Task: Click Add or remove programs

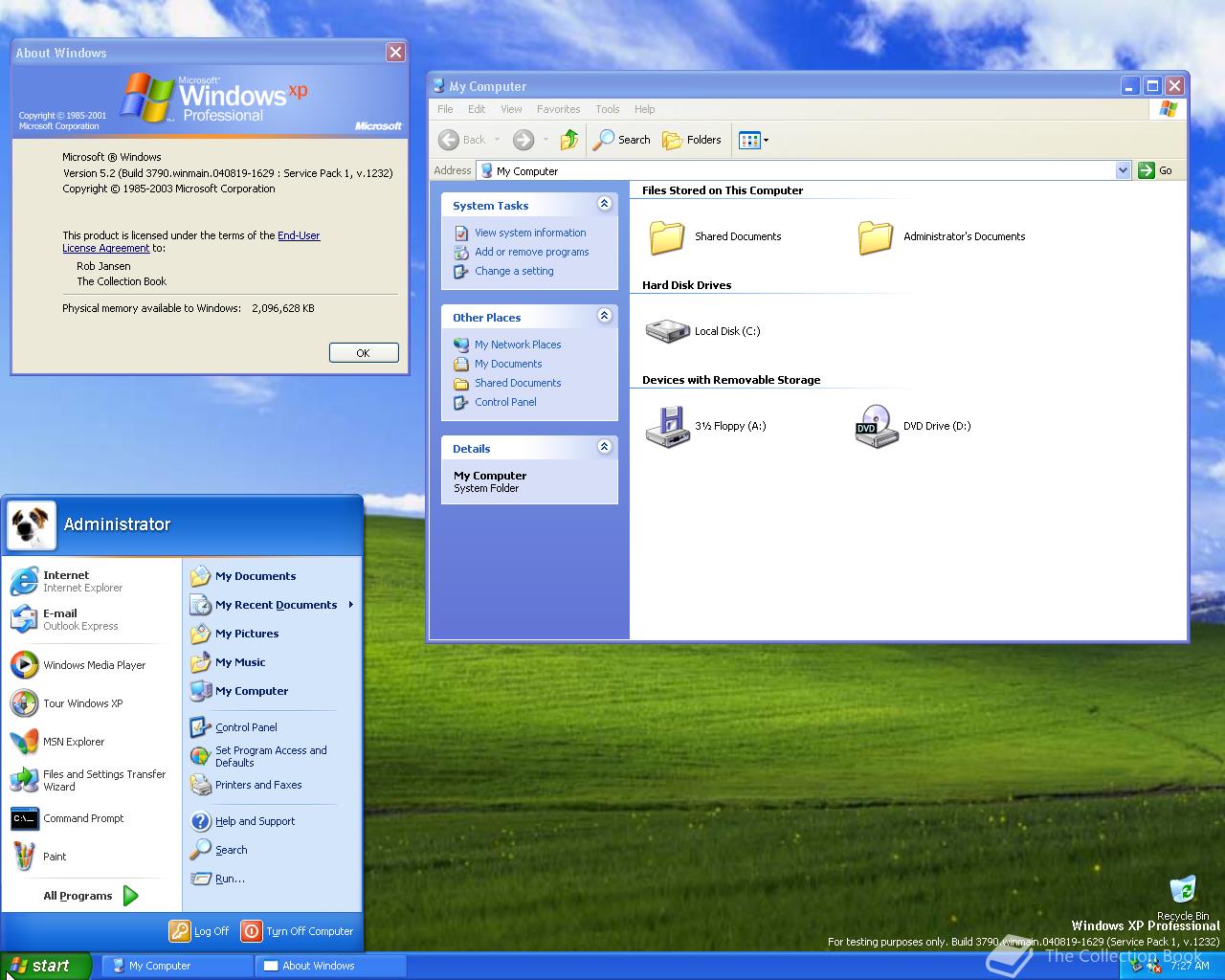Action: (531, 252)
